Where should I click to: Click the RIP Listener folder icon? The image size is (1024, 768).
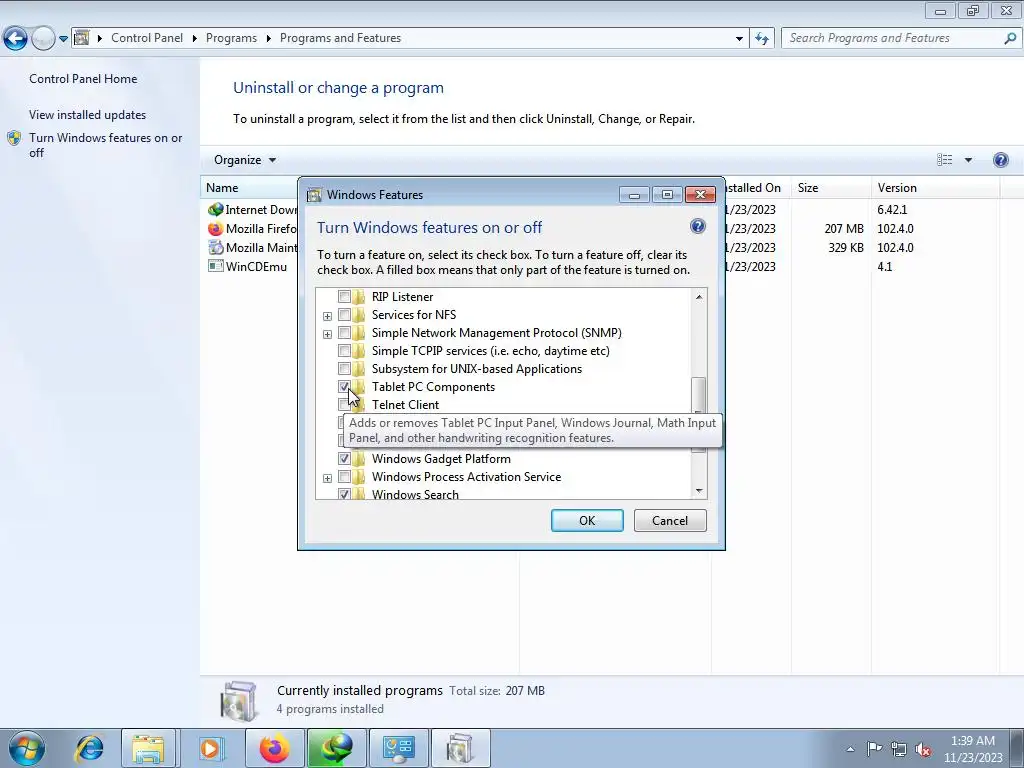(x=359, y=296)
